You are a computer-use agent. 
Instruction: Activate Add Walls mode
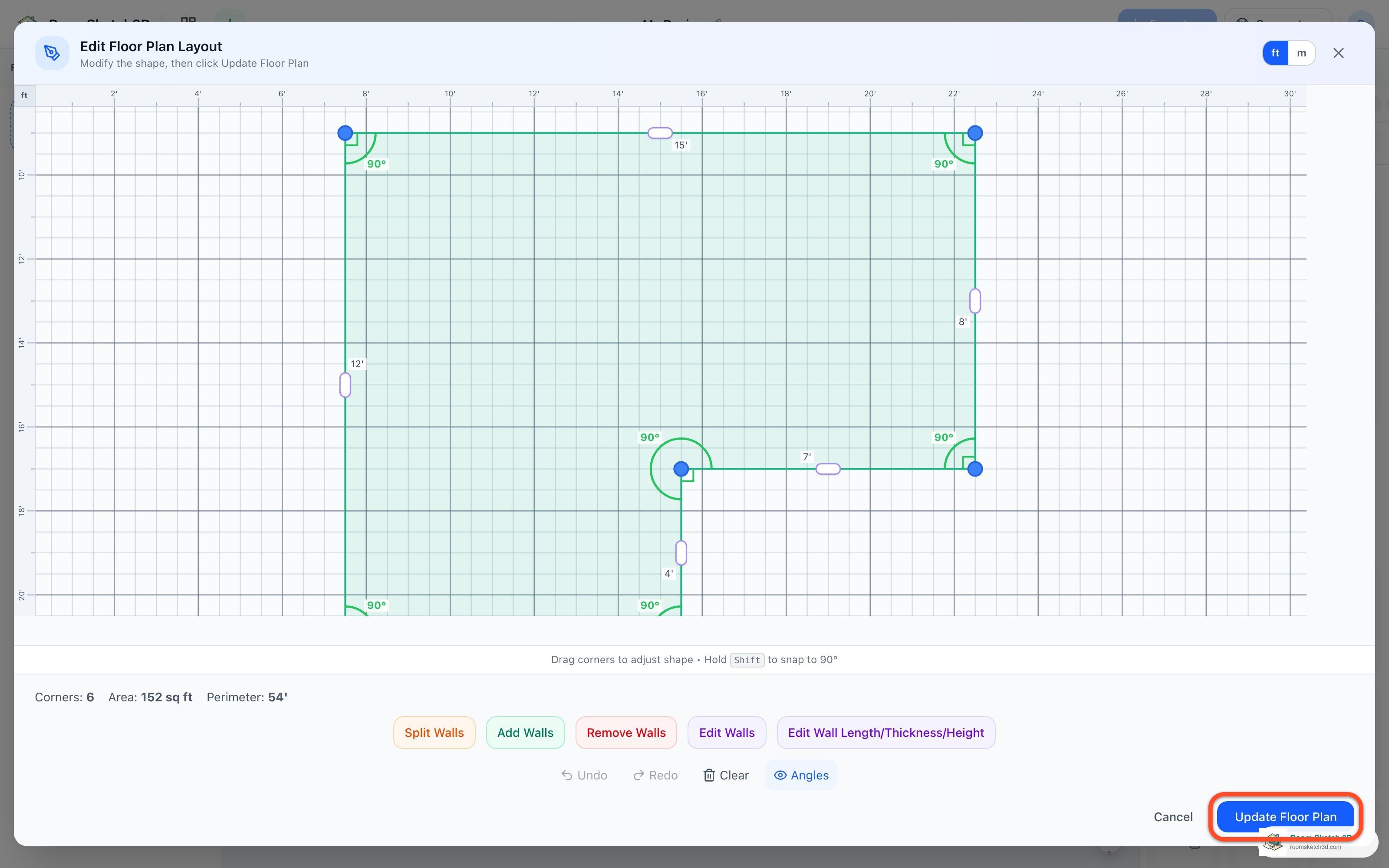[x=525, y=733]
